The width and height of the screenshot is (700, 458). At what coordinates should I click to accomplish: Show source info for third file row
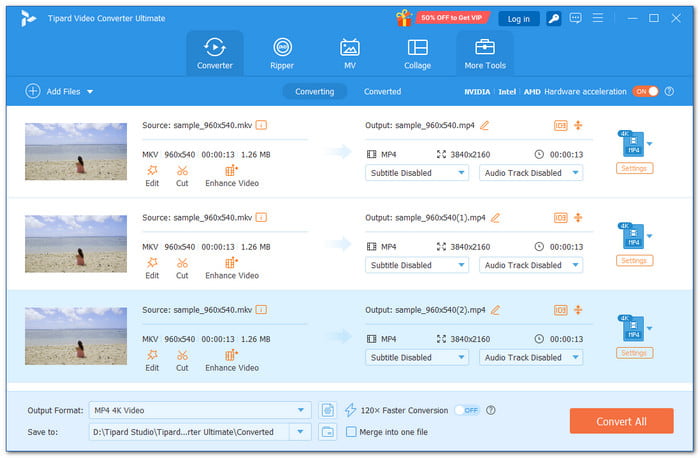pos(261,310)
